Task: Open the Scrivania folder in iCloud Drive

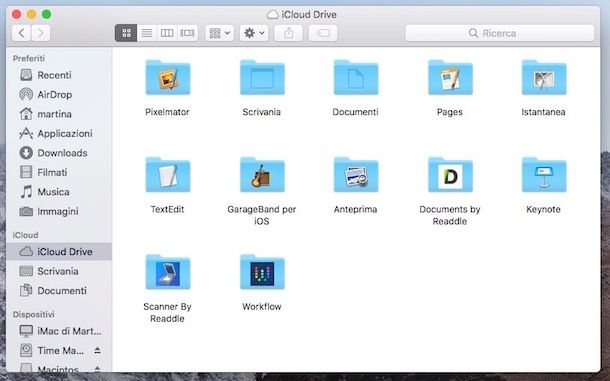Action: (262, 77)
